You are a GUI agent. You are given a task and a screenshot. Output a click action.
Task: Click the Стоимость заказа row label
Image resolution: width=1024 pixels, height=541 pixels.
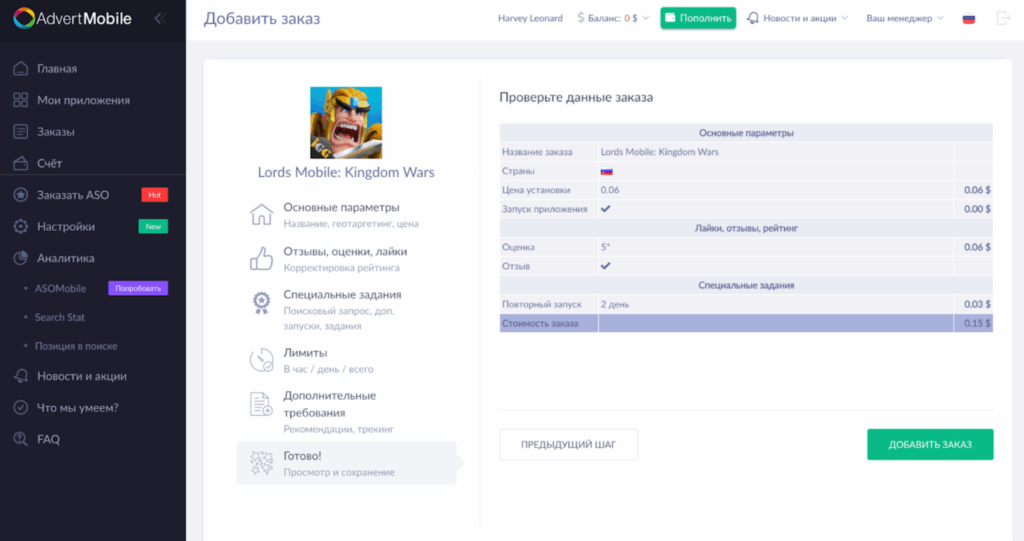[x=540, y=323]
